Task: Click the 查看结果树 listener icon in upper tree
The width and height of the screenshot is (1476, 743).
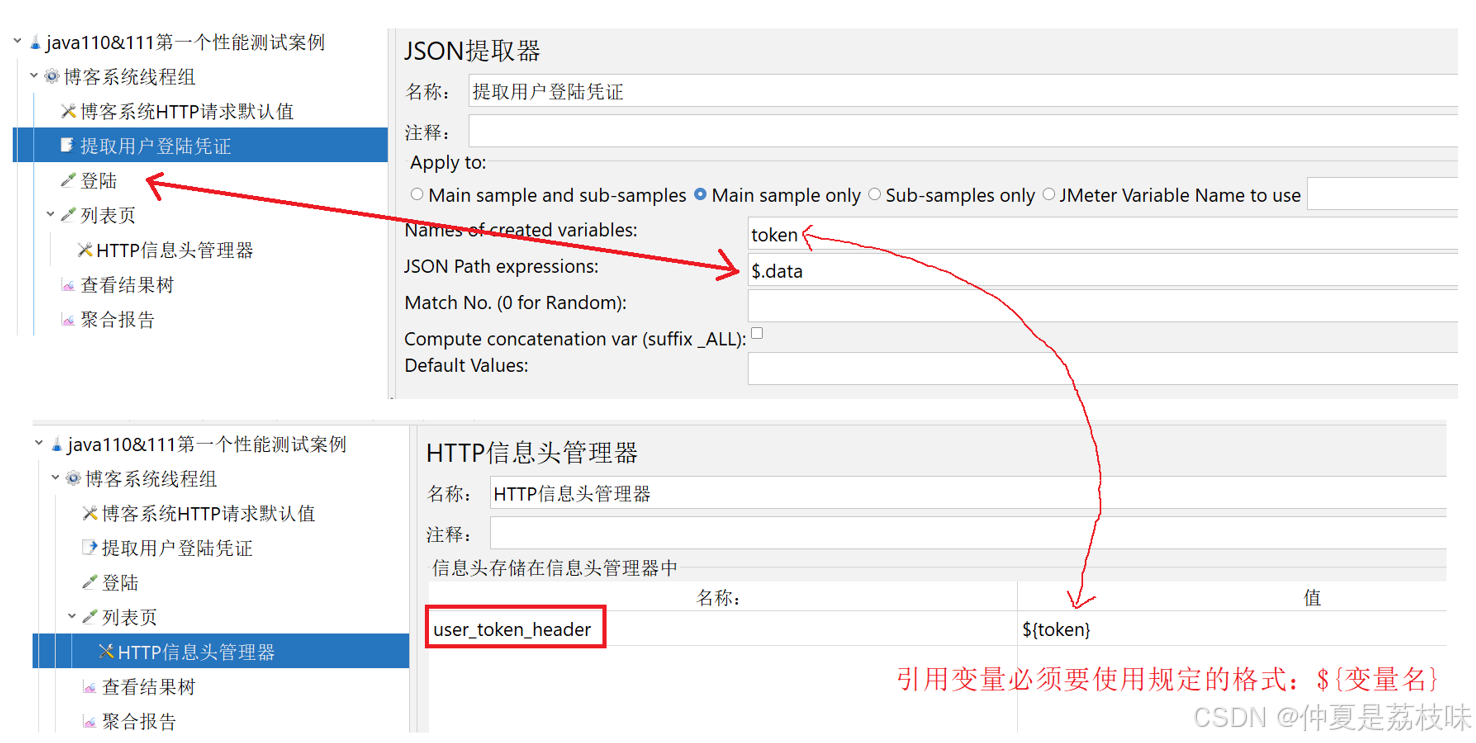Action: coord(68,285)
